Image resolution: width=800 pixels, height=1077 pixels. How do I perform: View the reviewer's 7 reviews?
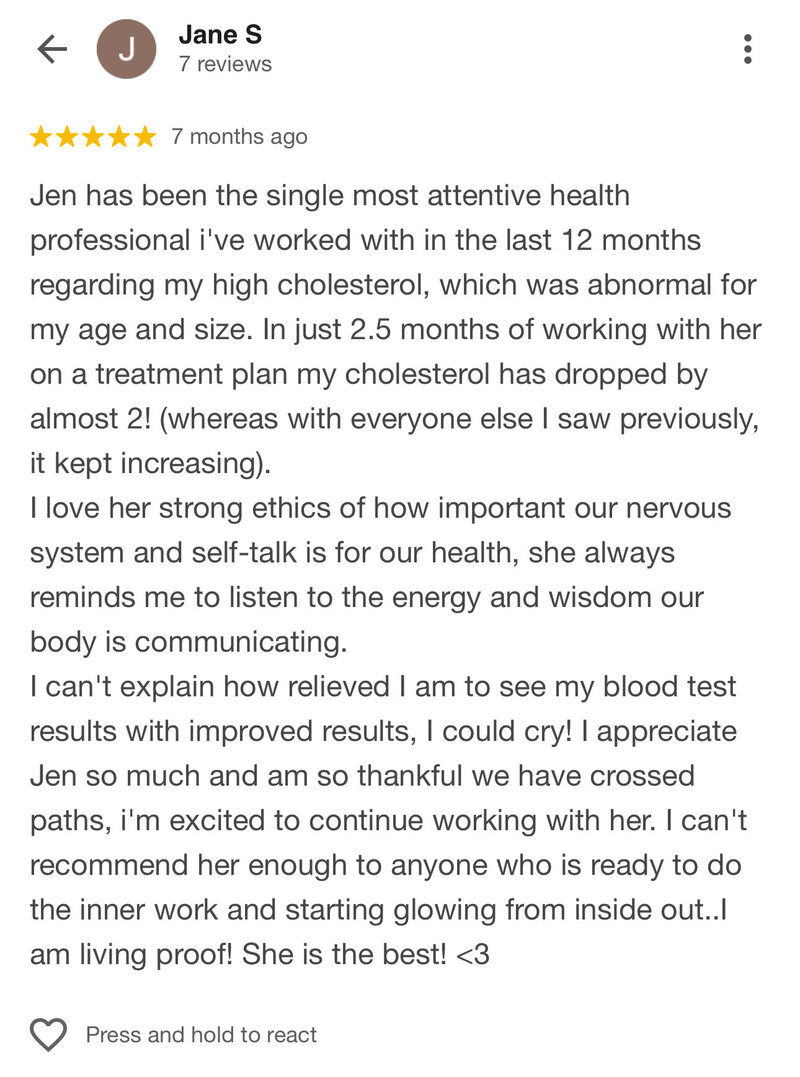[225, 64]
